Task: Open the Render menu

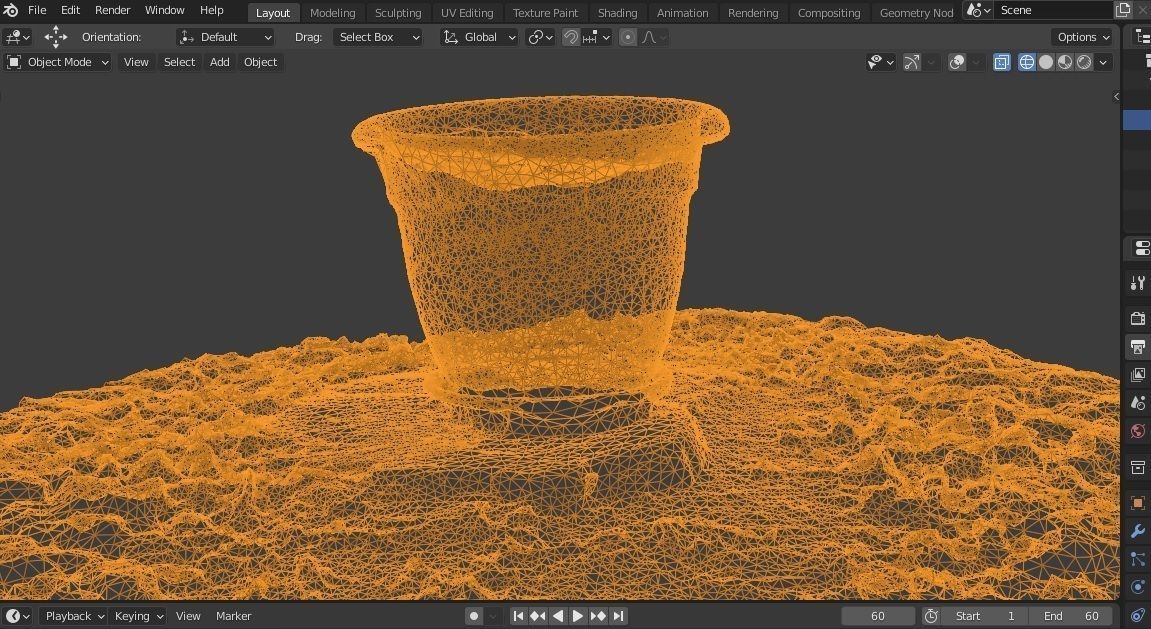Action: 112,10
